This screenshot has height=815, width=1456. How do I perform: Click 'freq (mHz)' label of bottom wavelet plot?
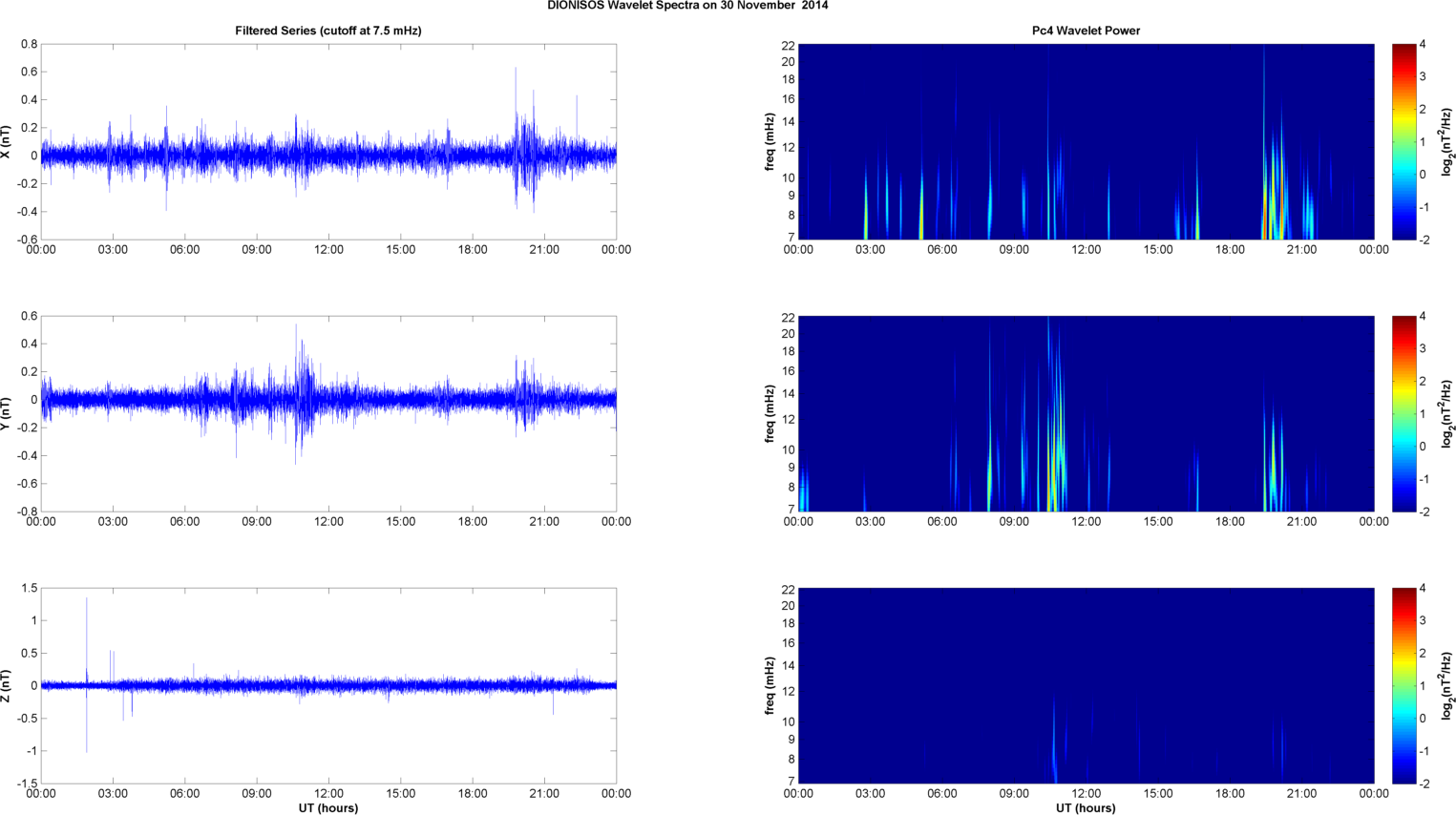pos(770,685)
